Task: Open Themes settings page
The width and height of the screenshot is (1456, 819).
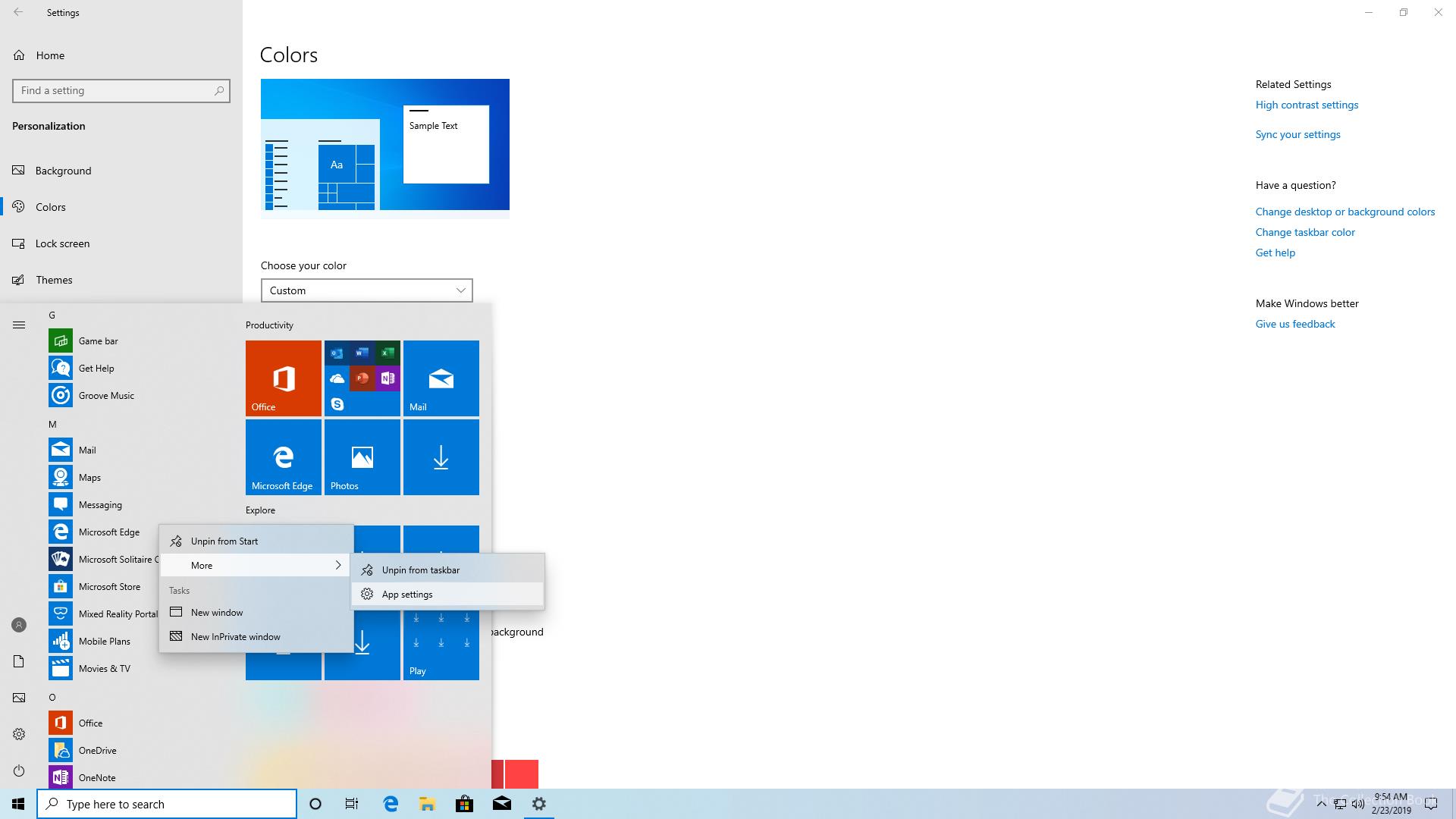Action: 121,280
